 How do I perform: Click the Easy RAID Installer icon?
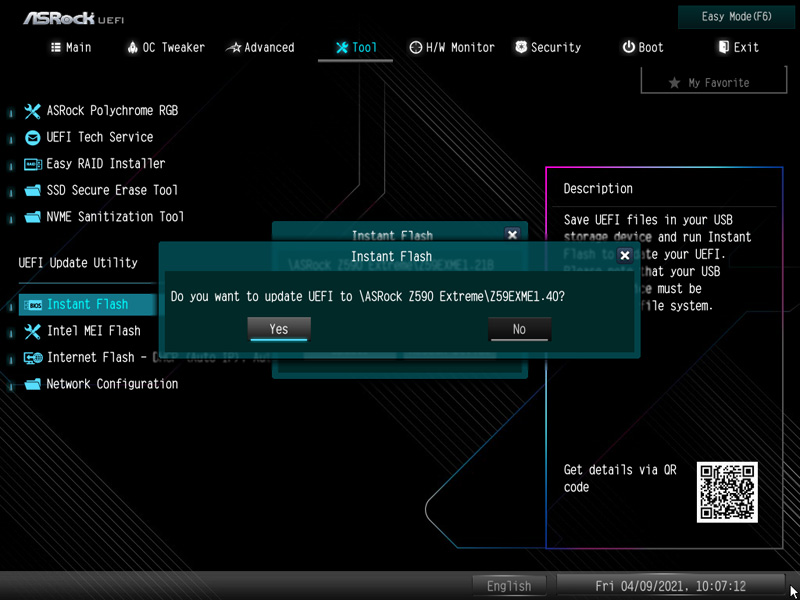click(33, 164)
